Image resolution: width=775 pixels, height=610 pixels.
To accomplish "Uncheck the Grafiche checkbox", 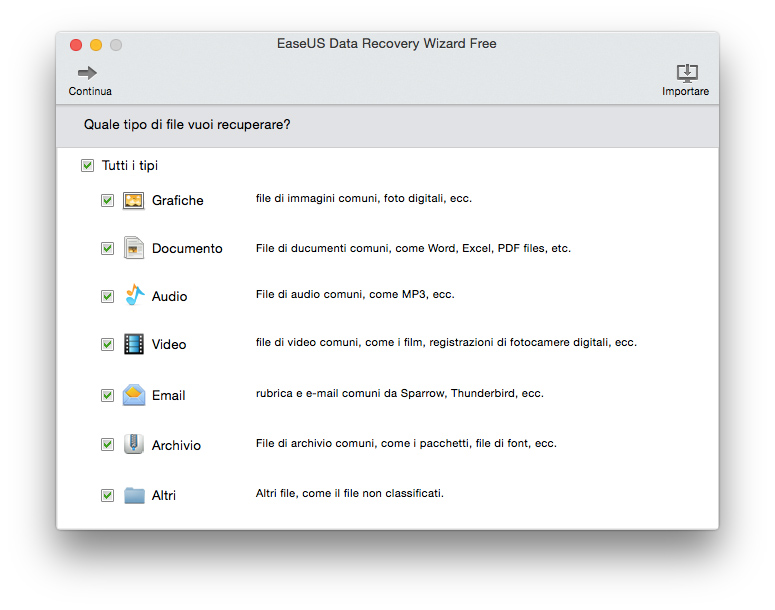I will pyautogui.click(x=107, y=200).
